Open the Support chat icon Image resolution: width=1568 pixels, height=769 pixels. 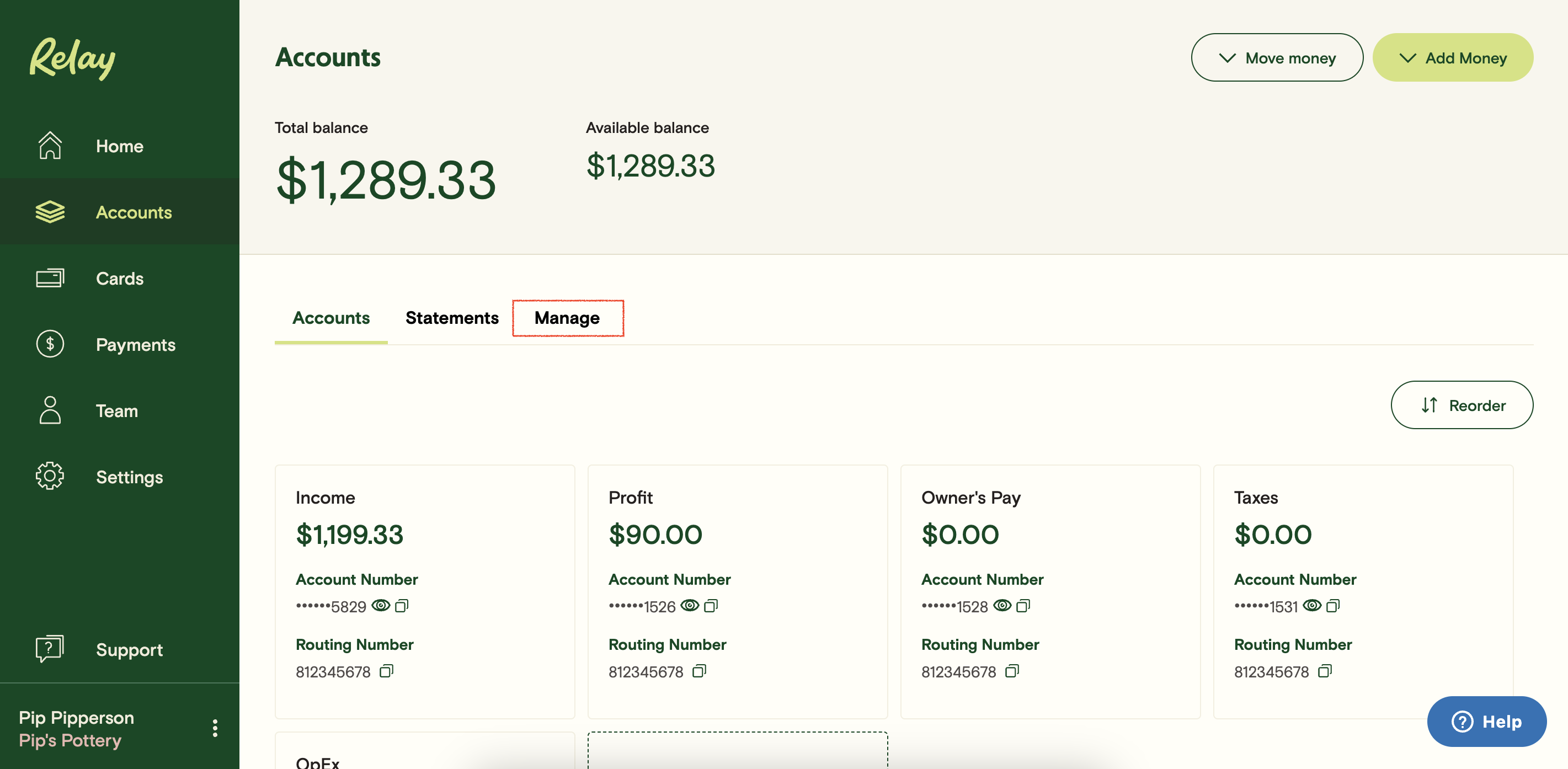[x=50, y=649]
